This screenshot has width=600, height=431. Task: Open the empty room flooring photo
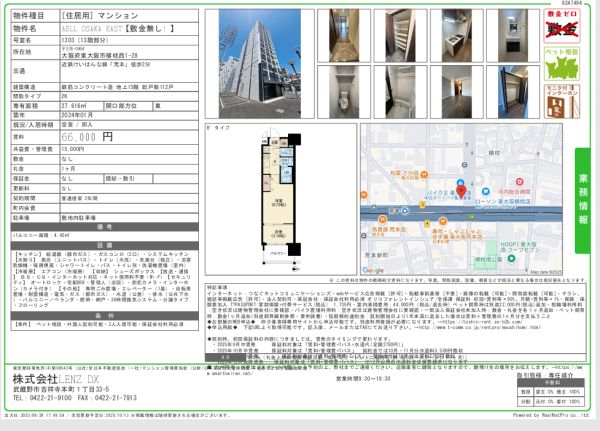(457, 92)
